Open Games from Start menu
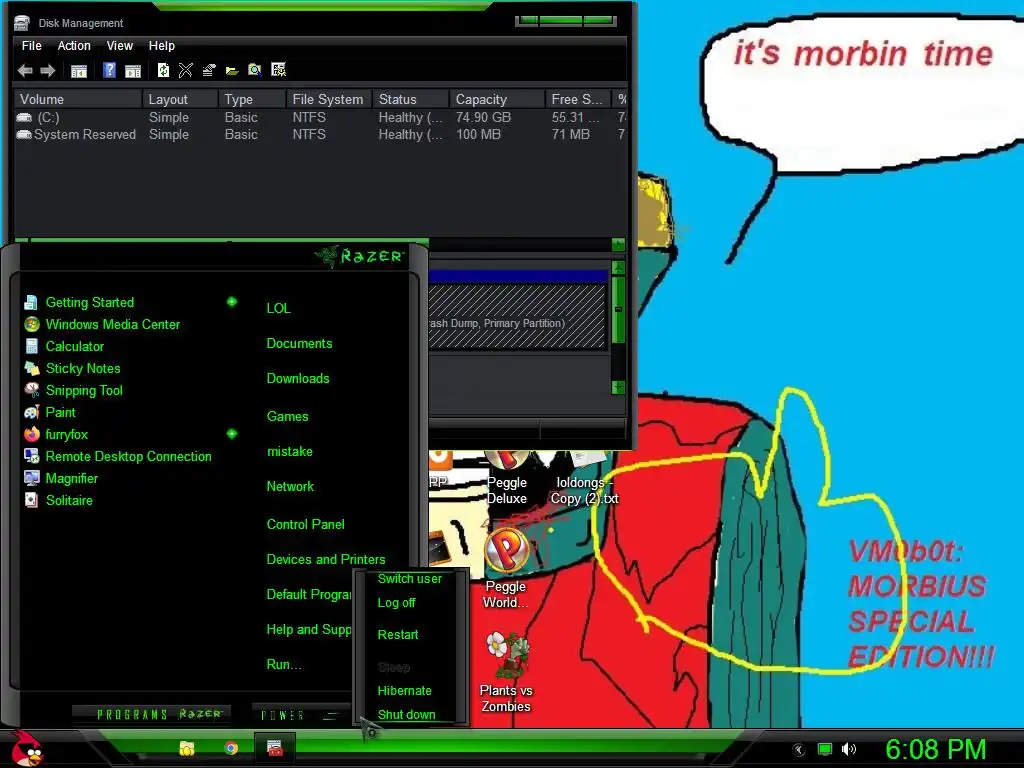The image size is (1024, 768). click(287, 417)
